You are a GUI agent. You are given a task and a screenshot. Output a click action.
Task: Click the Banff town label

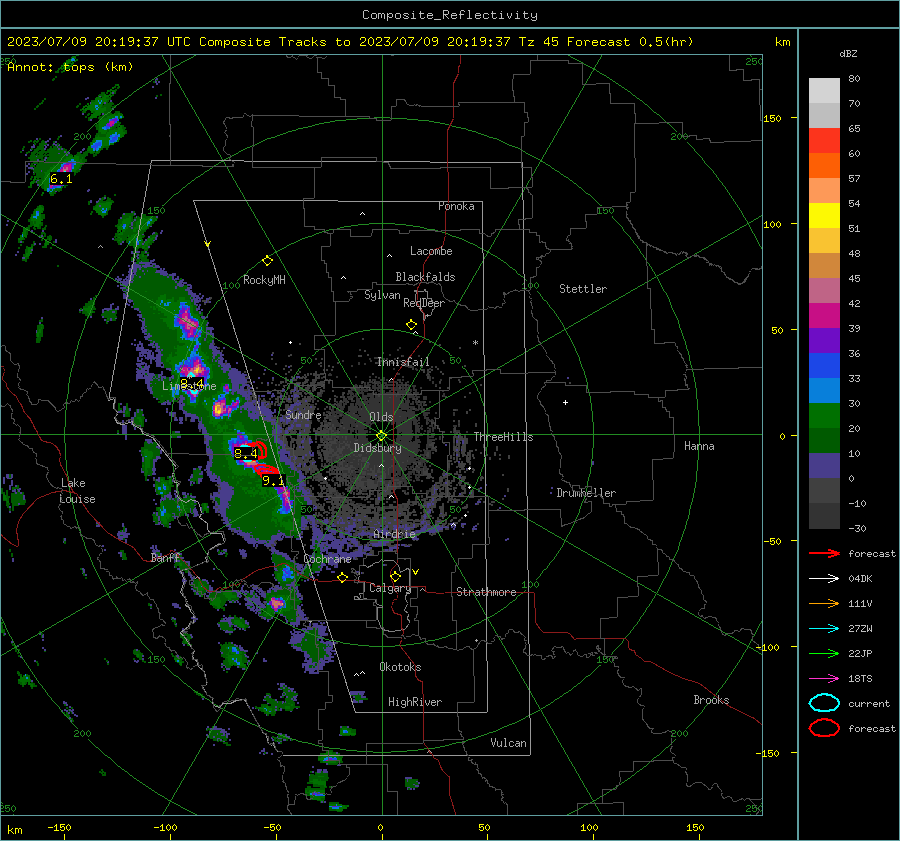click(x=165, y=557)
